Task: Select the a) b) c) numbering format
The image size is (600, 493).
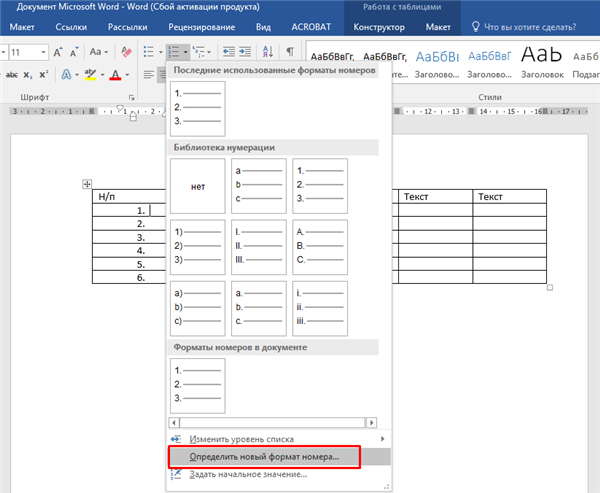Action: tap(198, 309)
